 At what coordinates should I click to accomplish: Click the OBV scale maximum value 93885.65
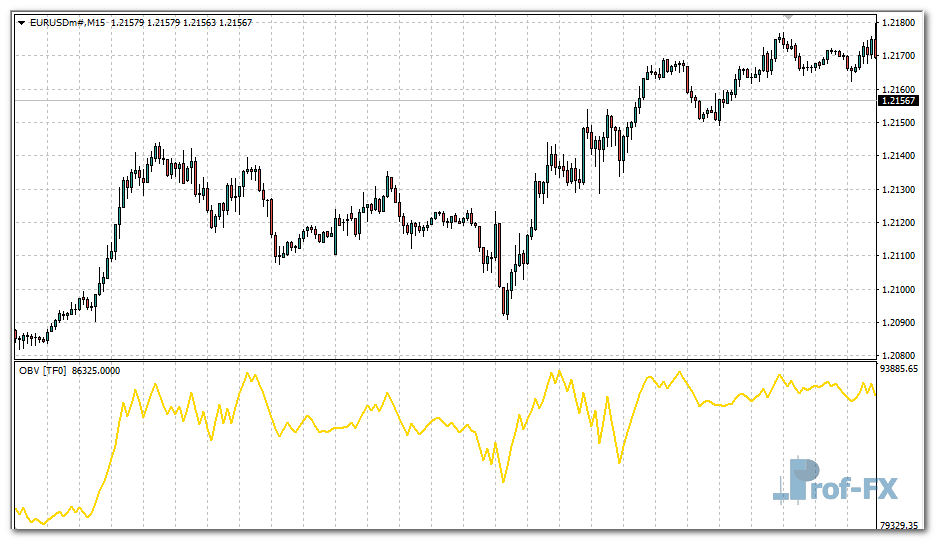tap(901, 369)
